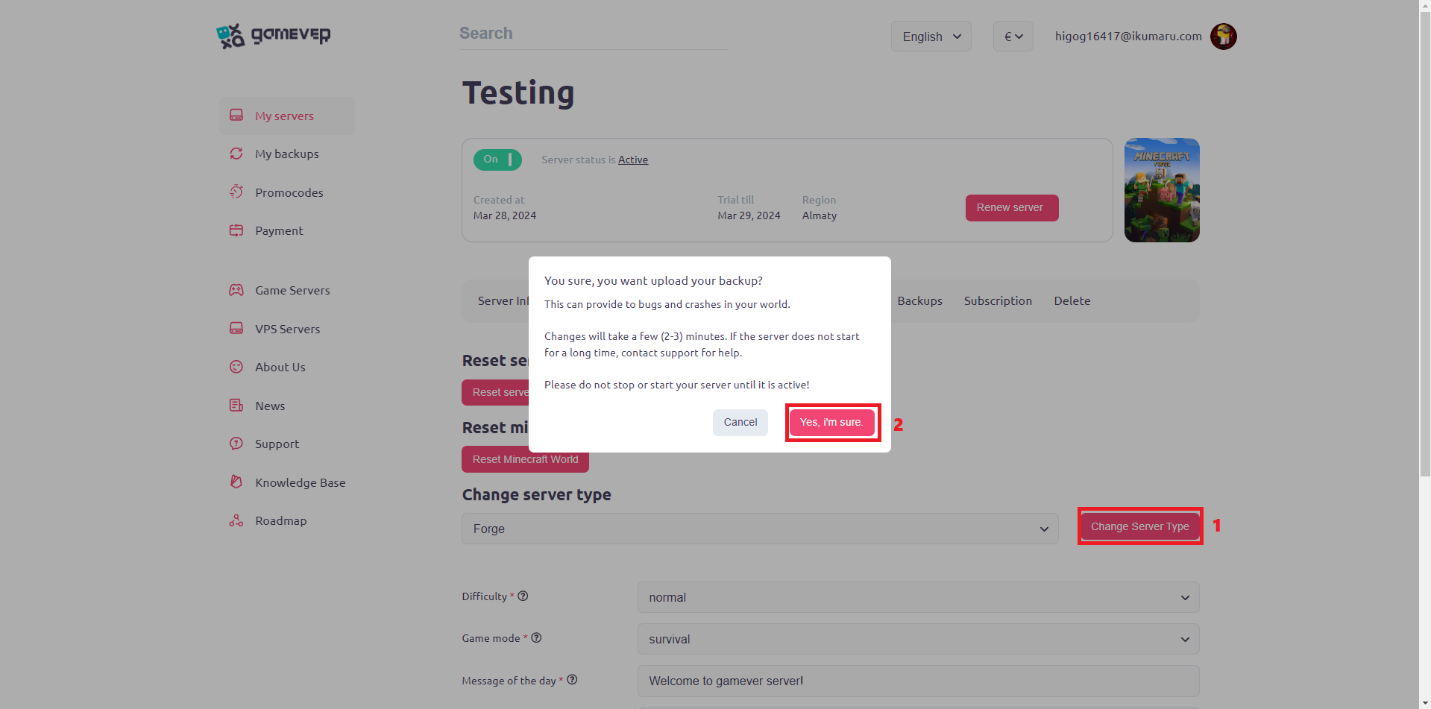Click the gamever logo
Viewport: 1431px width, 709px height.
pos(273,36)
